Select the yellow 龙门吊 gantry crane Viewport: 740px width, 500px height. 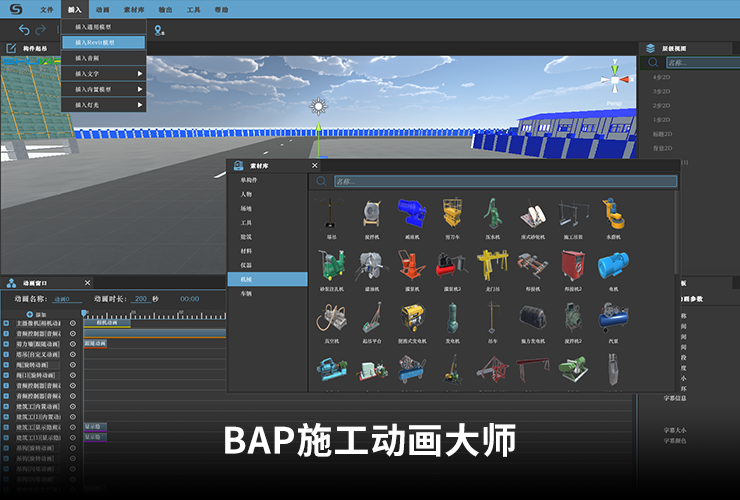click(492, 265)
